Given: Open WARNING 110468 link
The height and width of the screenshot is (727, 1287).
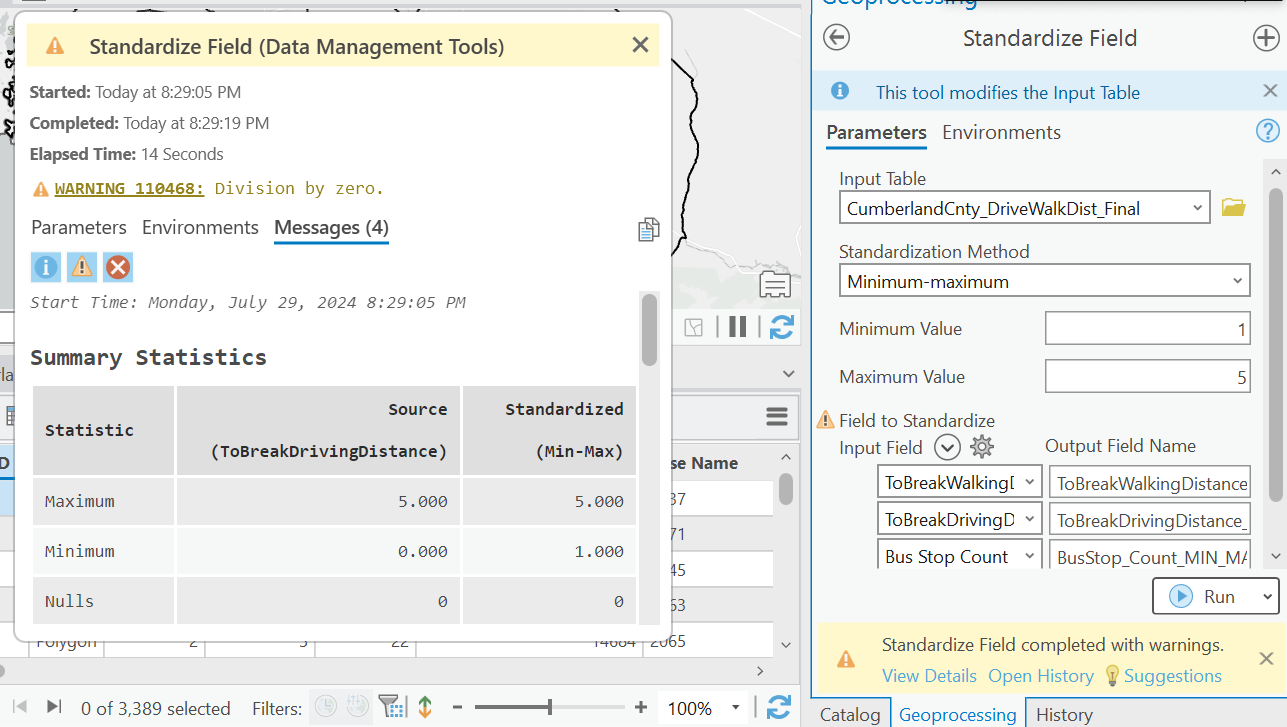Looking at the screenshot, I should tap(129, 188).
